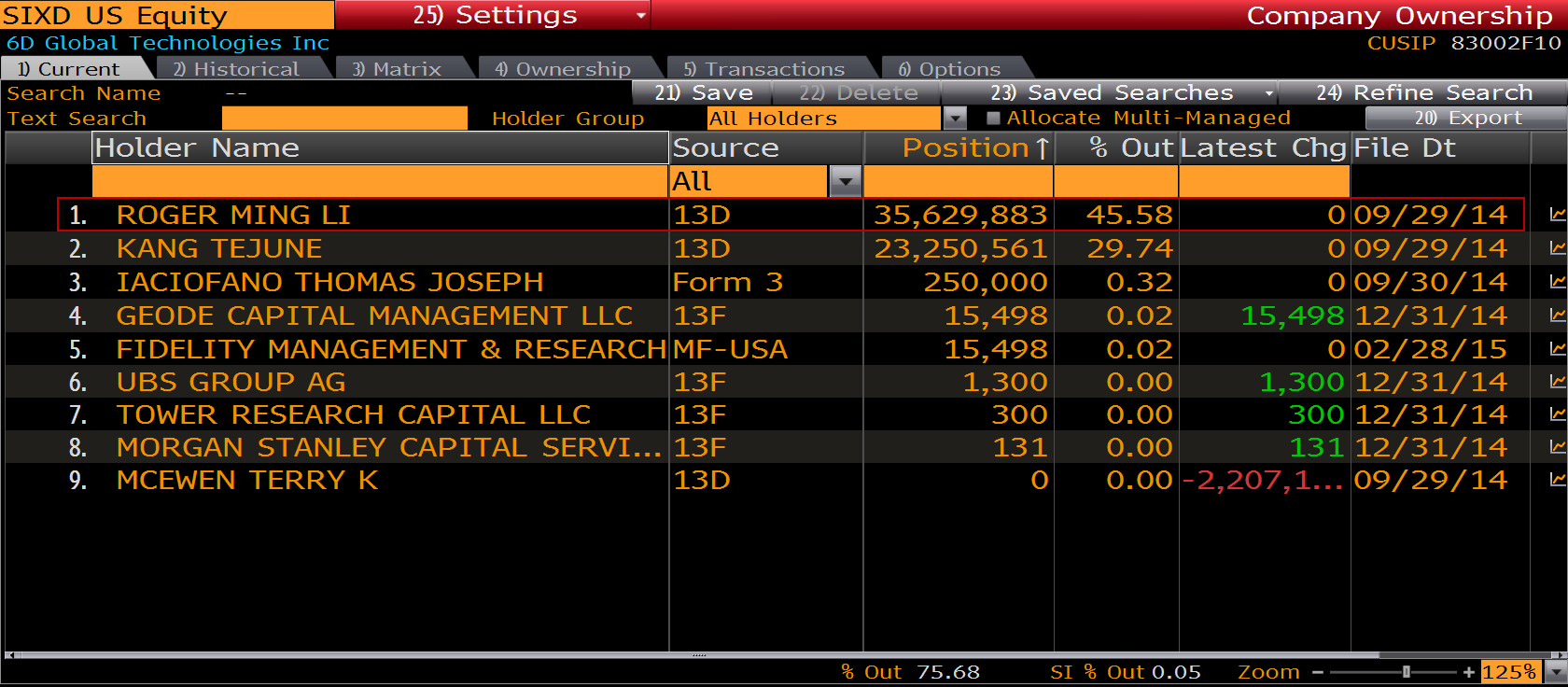
Task: Click the Latest Chg column header
Action: point(1264,148)
